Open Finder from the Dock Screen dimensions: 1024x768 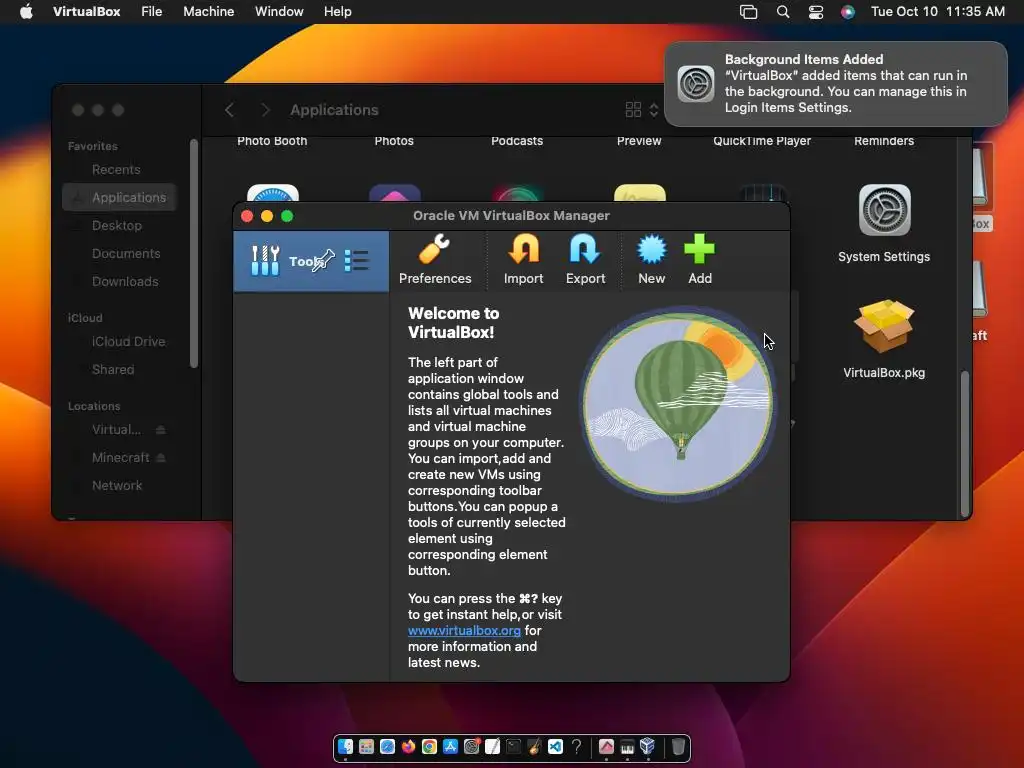coord(345,746)
